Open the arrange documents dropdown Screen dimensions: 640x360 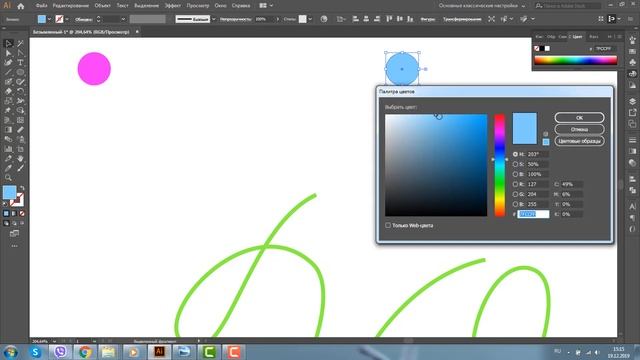tap(266, 6)
